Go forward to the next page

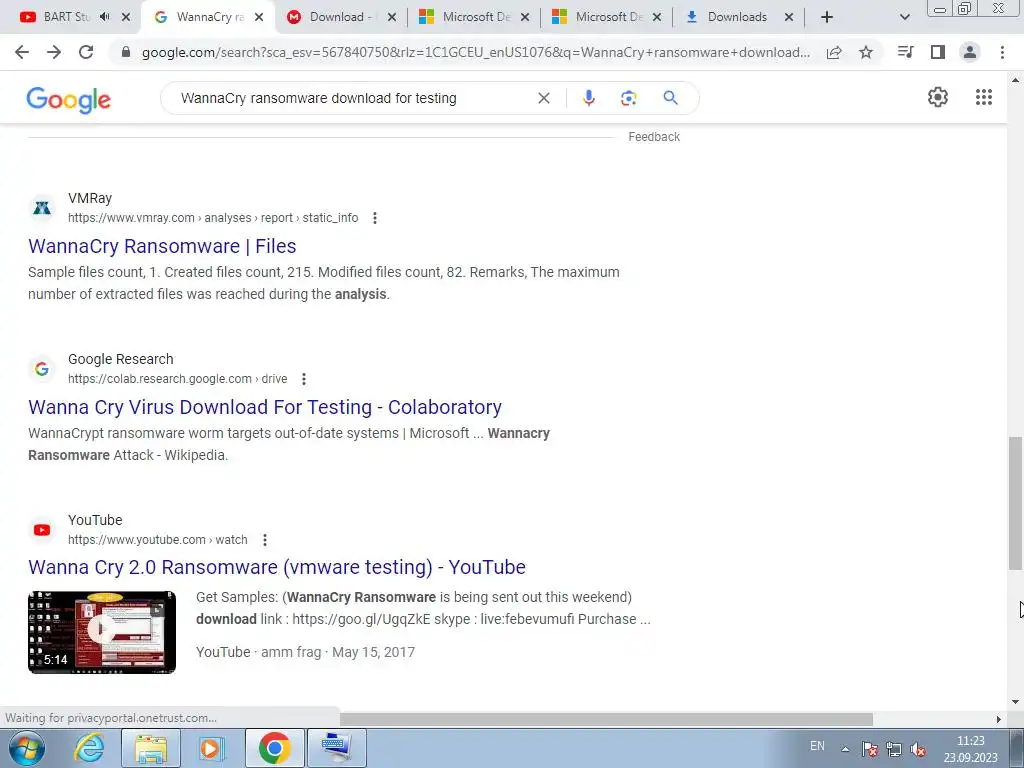point(54,52)
